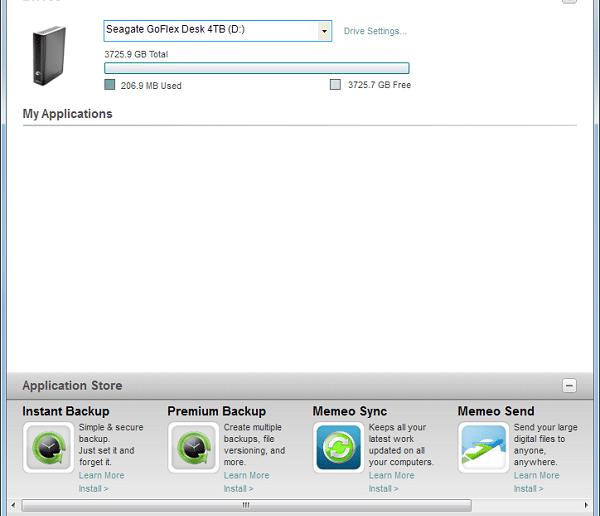The image size is (600, 516).
Task: Click the scroll right arrow
Action: tap(586, 505)
